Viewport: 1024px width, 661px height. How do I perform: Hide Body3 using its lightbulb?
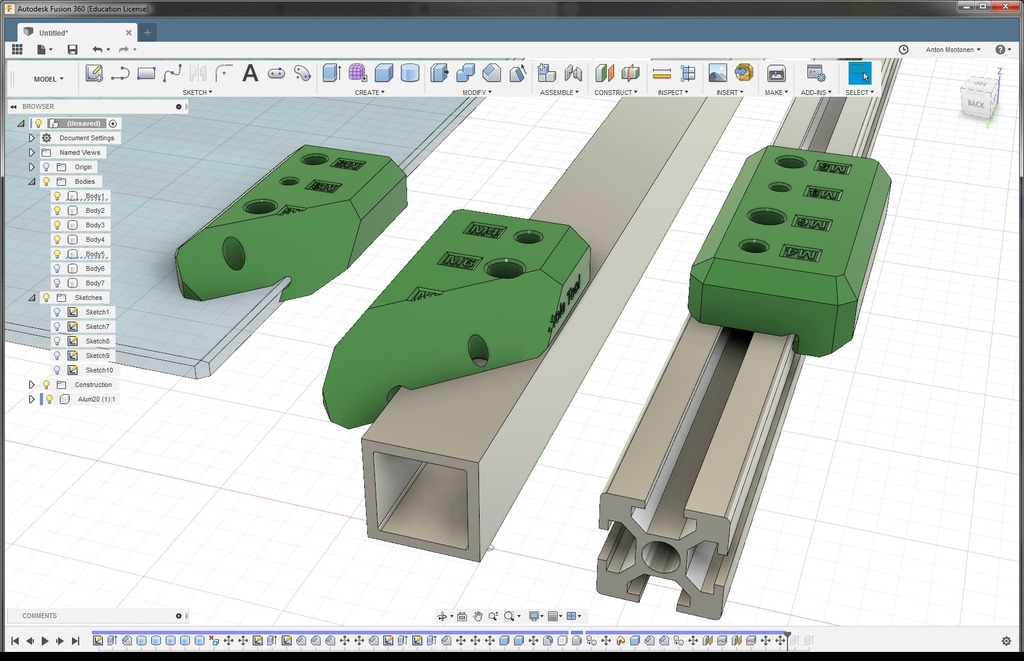coord(57,225)
